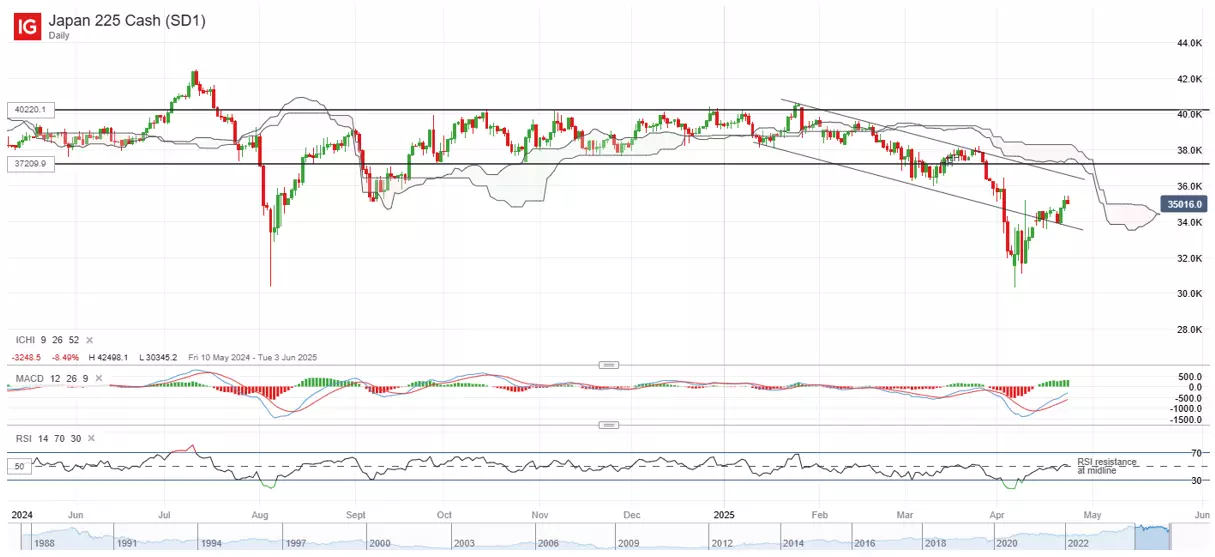The width and height of the screenshot is (1215, 557).
Task: Select the RSI 50 midline label
Action: coord(17,467)
